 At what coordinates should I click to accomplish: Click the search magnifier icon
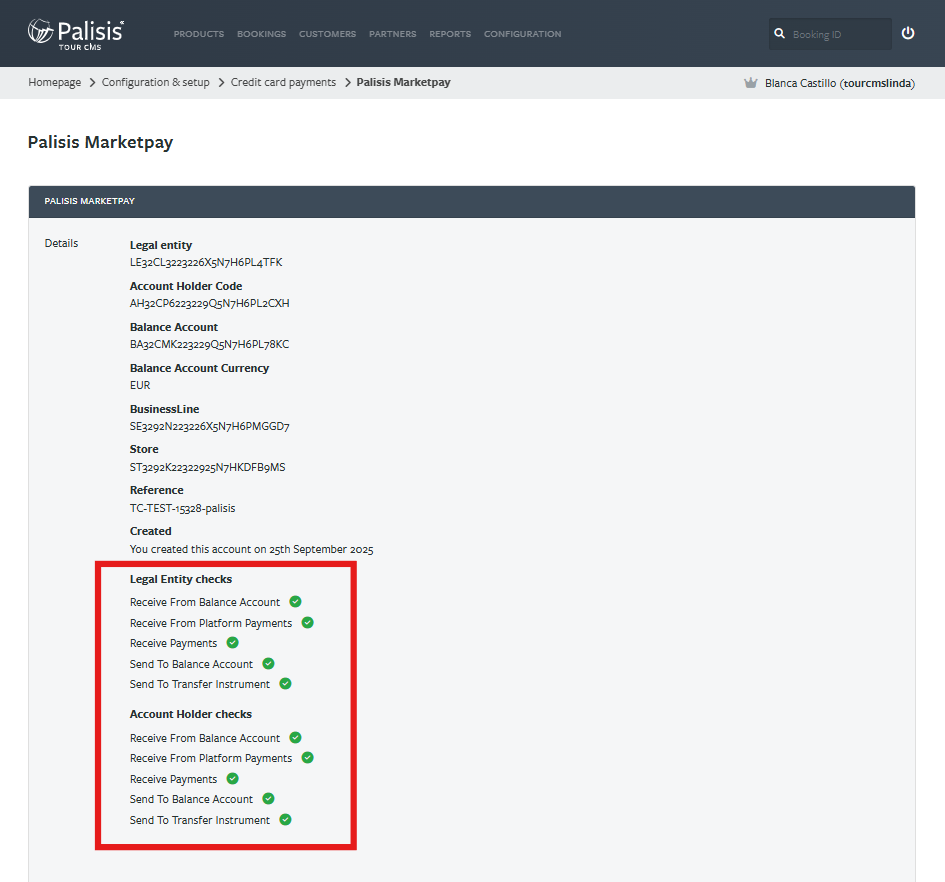pos(779,34)
